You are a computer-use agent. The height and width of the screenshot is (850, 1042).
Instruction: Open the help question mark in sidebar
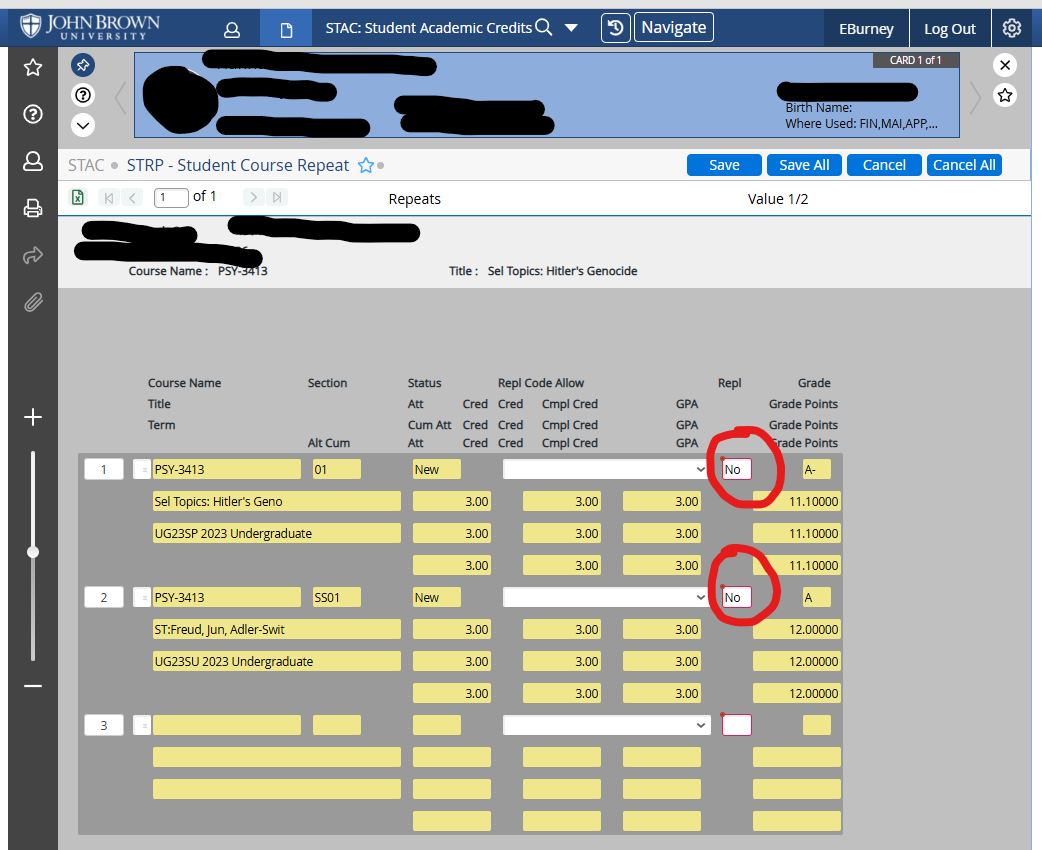click(33, 114)
